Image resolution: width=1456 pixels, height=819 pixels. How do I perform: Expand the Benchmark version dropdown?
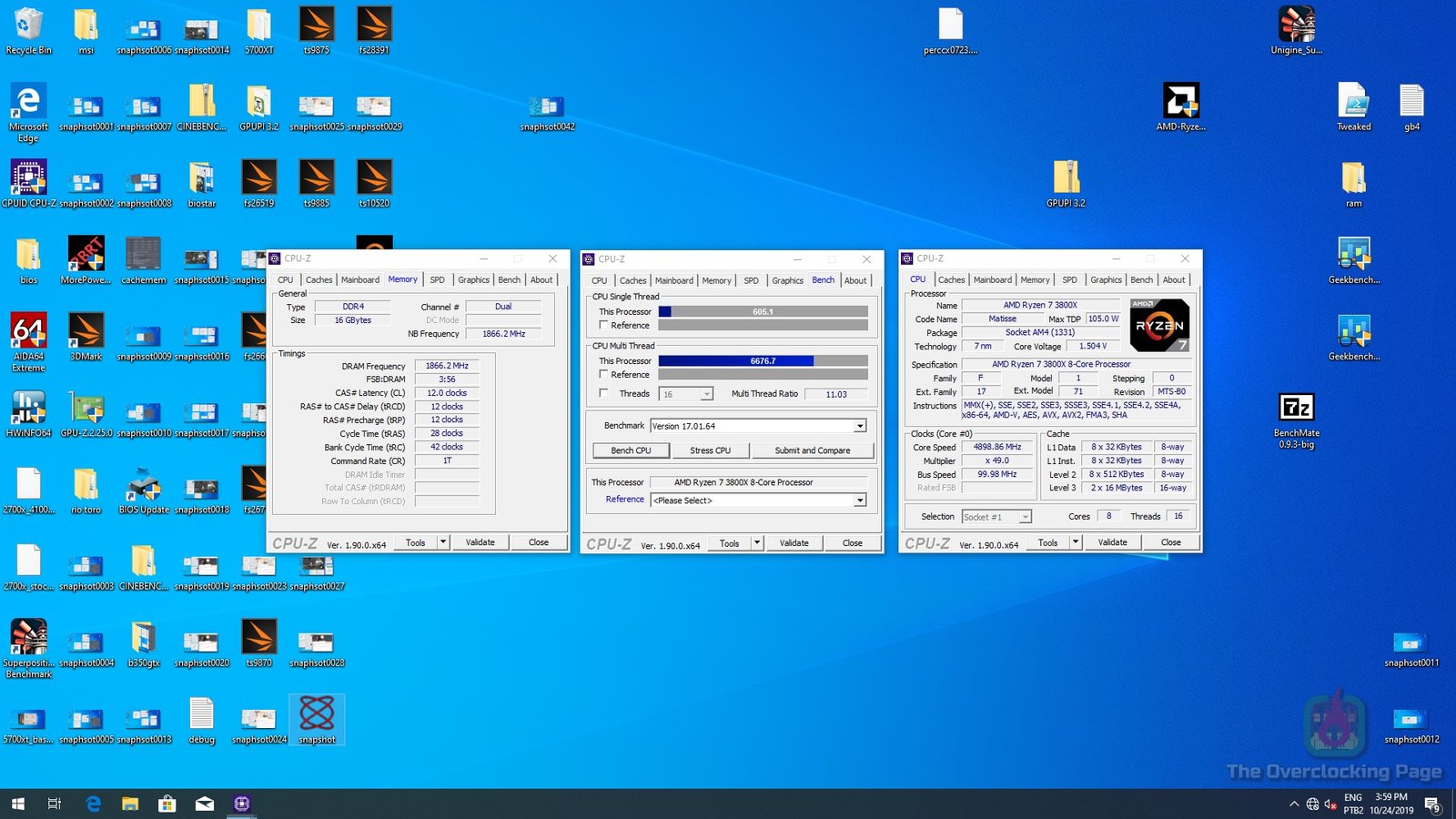(x=859, y=426)
